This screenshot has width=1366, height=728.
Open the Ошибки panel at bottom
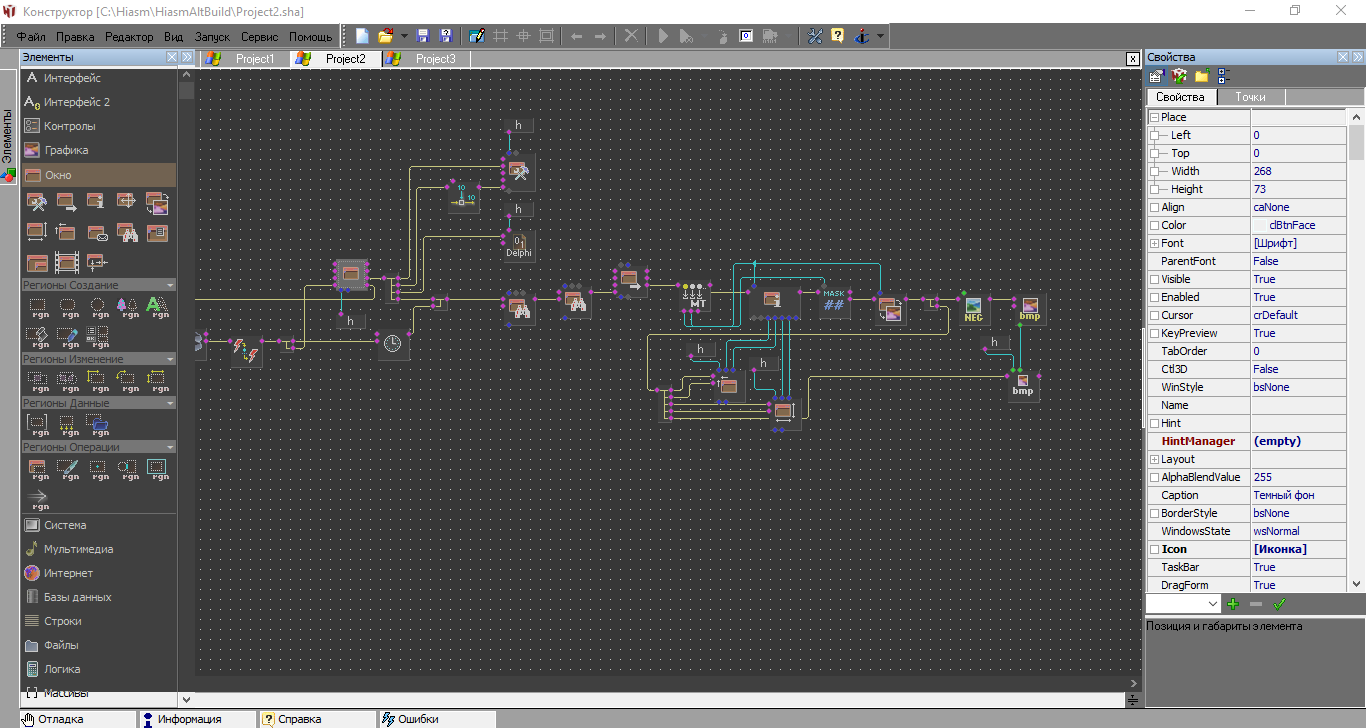[437, 719]
